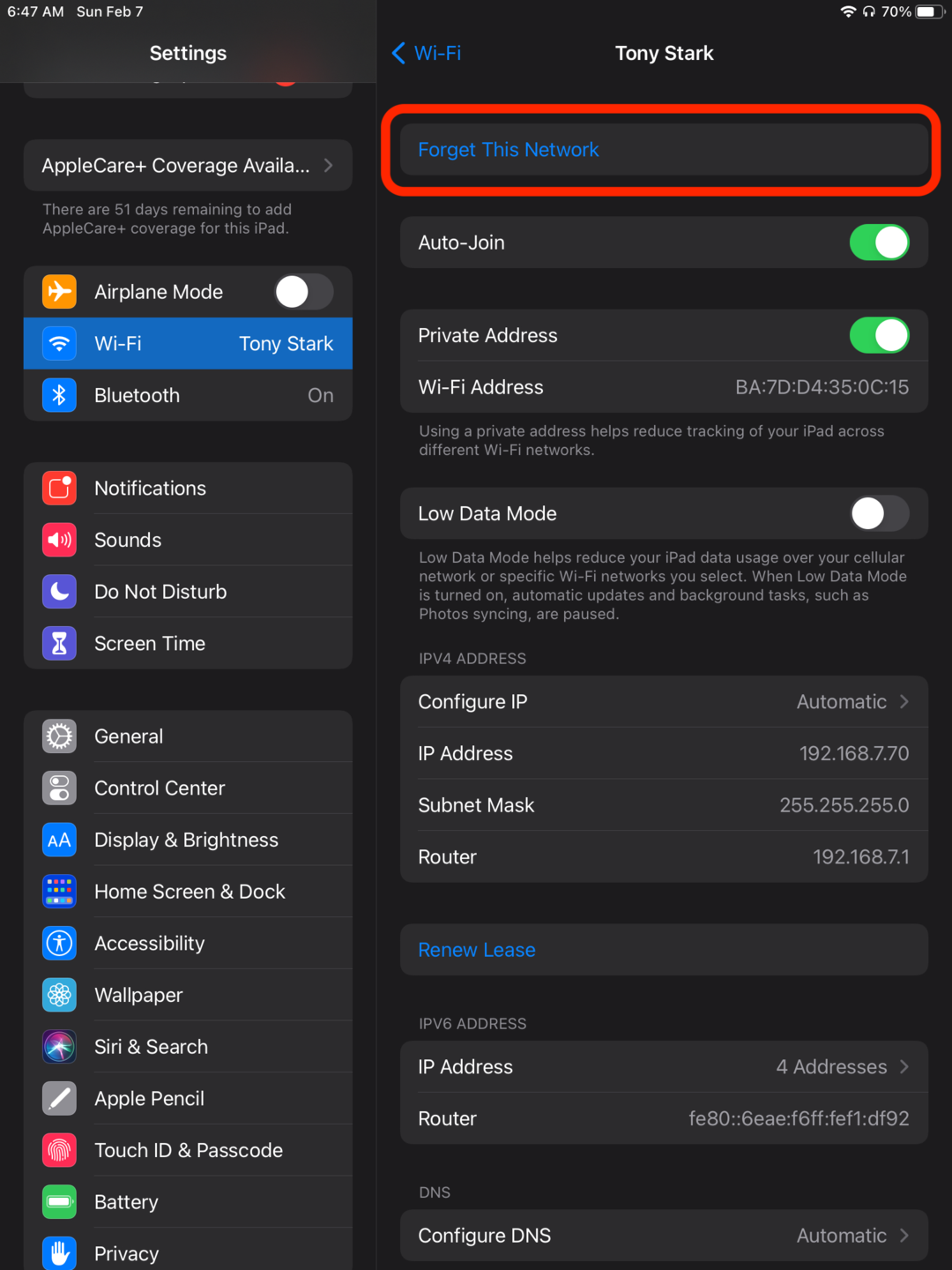952x1270 pixels.
Task: Open Bluetooth settings row
Action: tap(188, 395)
